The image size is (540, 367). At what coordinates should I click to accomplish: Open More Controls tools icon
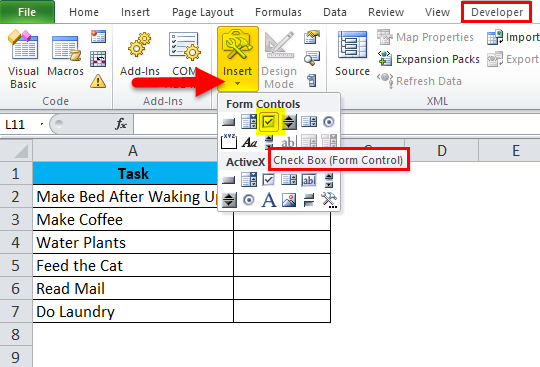329,200
